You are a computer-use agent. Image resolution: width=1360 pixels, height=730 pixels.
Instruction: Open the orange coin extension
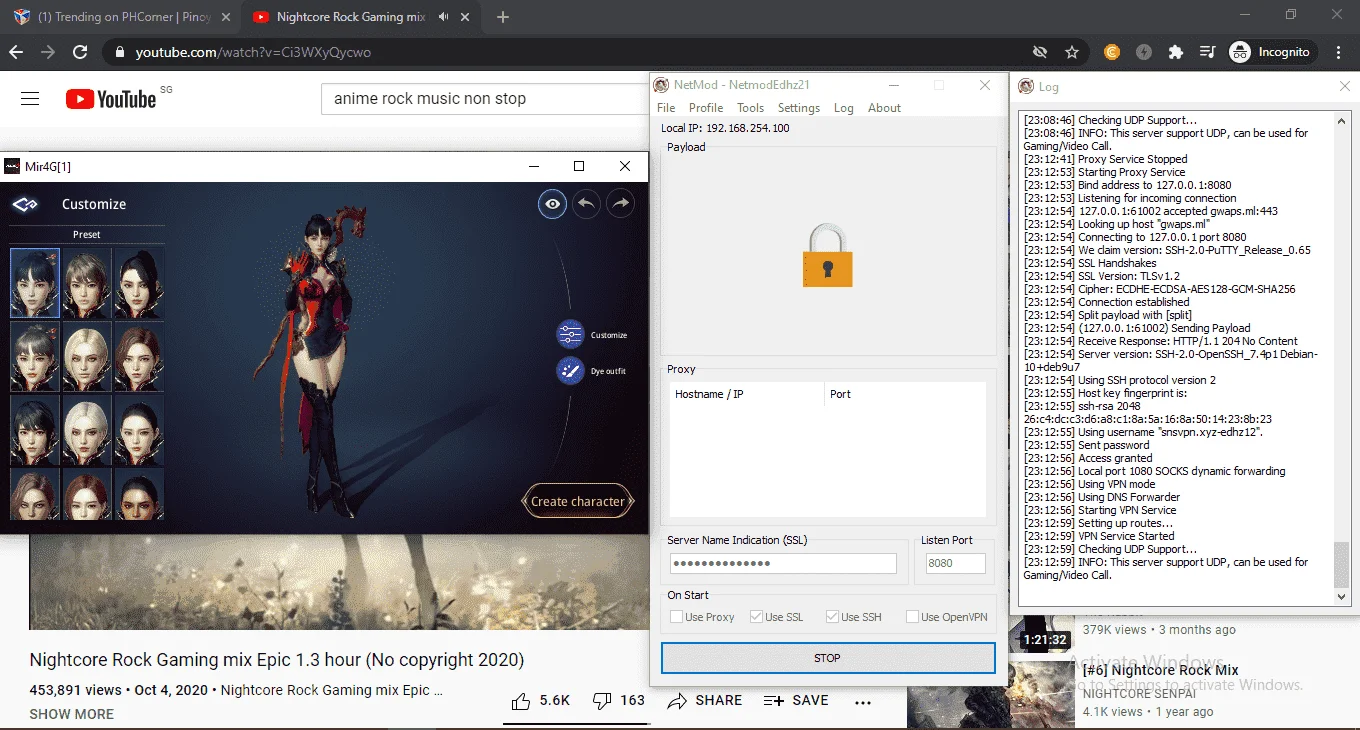1112,52
